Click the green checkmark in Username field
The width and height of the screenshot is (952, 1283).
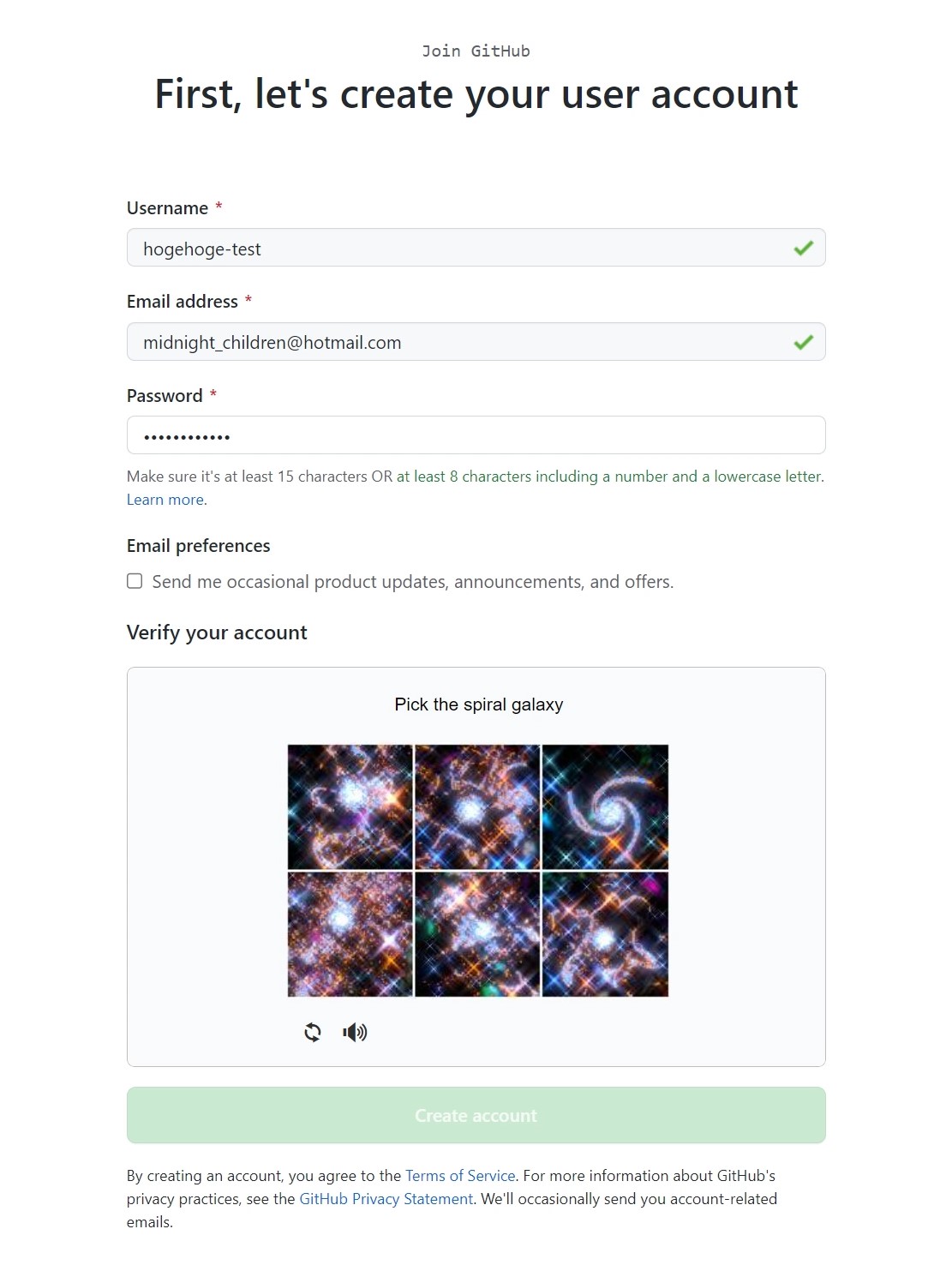pos(803,249)
